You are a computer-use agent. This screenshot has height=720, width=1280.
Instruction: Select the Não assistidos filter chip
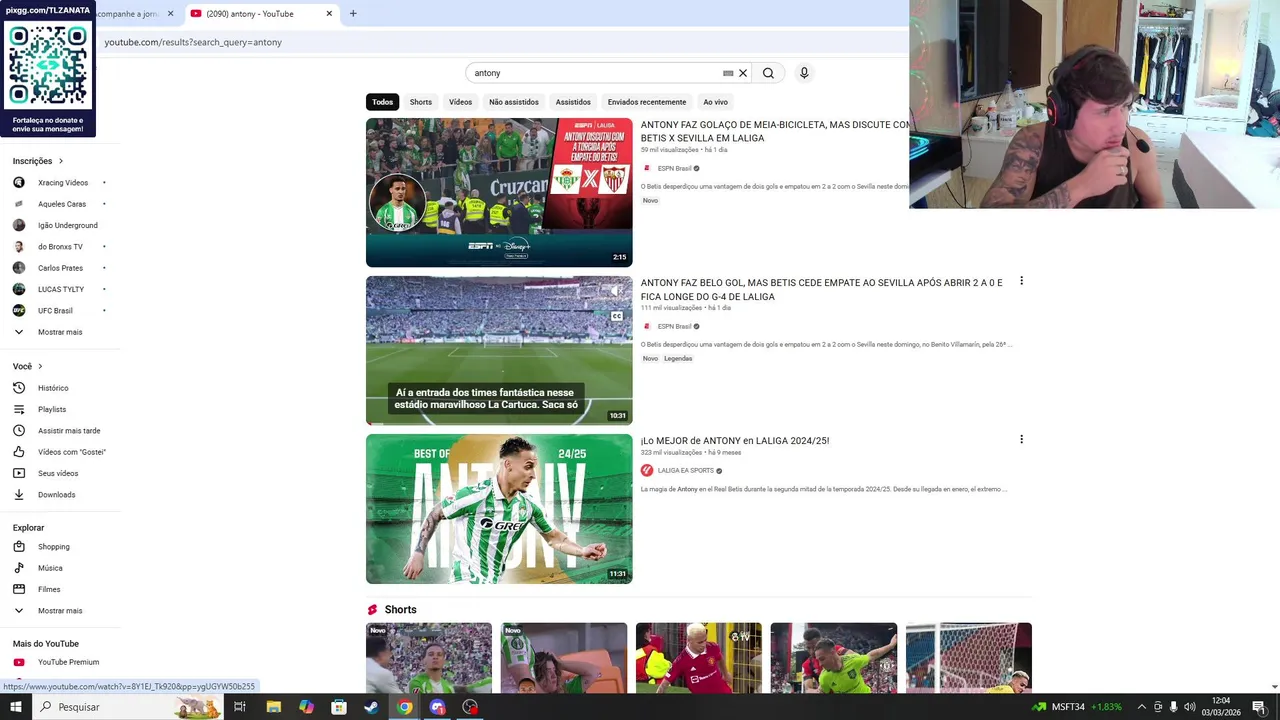pos(514,102)
